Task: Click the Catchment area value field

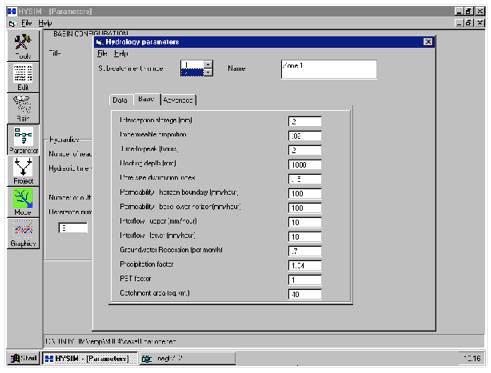Action: coord(305,294)
